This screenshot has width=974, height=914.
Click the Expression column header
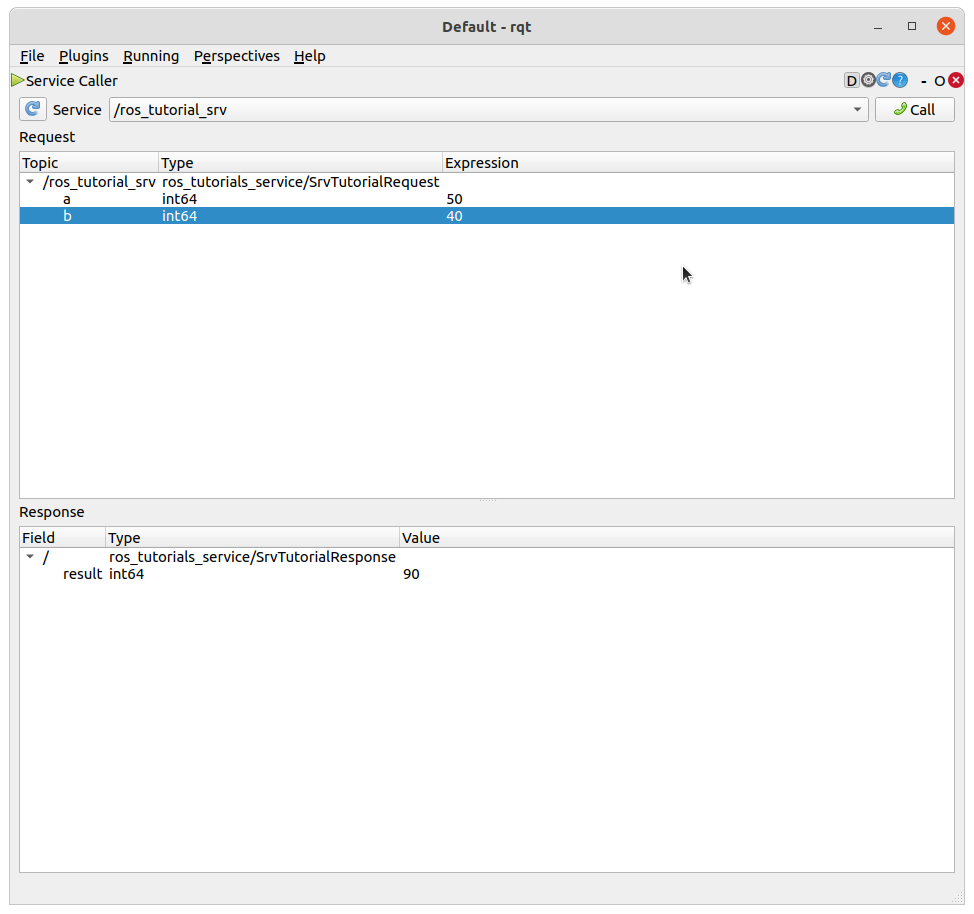698,163
